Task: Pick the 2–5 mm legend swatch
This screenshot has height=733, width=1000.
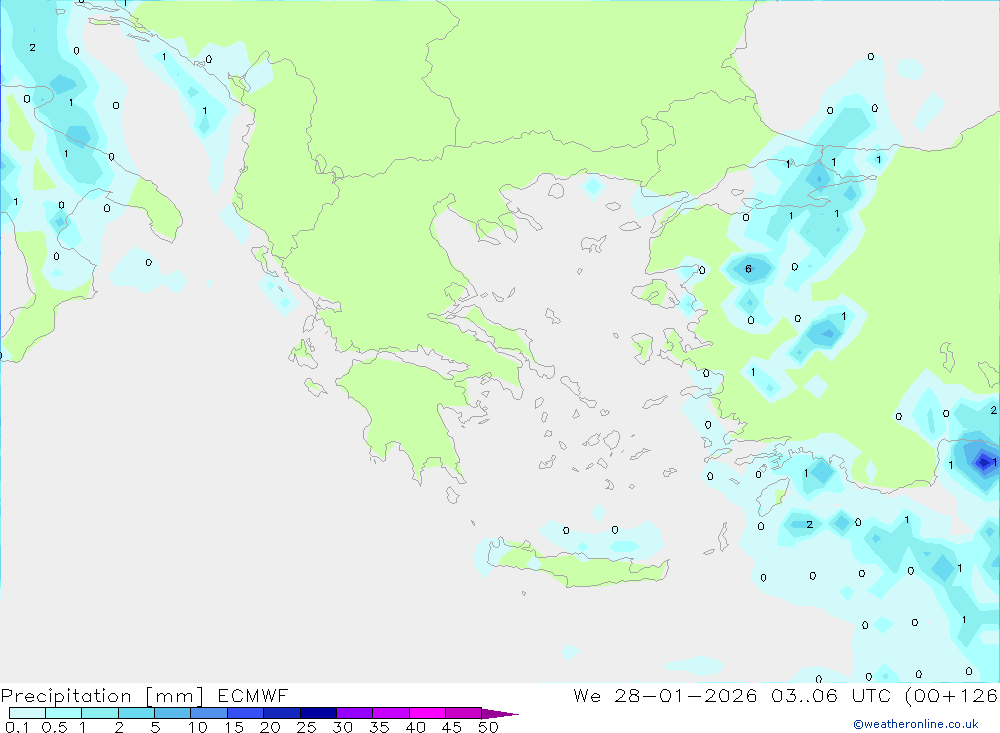Action: pyautogui.click(x=136, y=713)
